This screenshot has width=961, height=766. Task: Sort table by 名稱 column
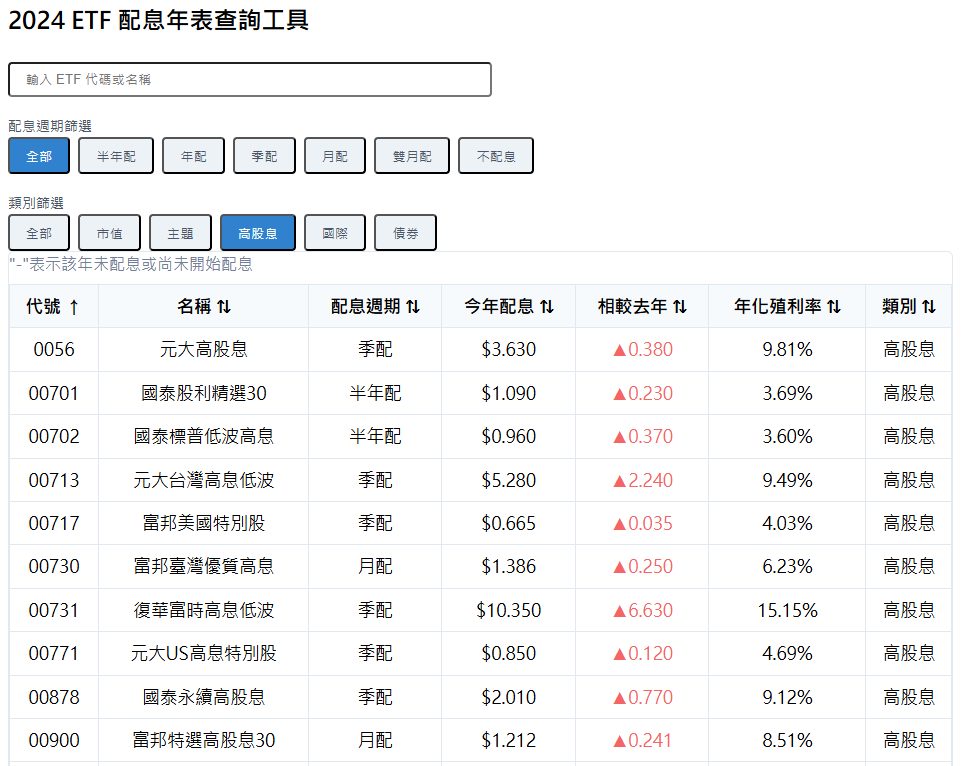pos(203,306)
